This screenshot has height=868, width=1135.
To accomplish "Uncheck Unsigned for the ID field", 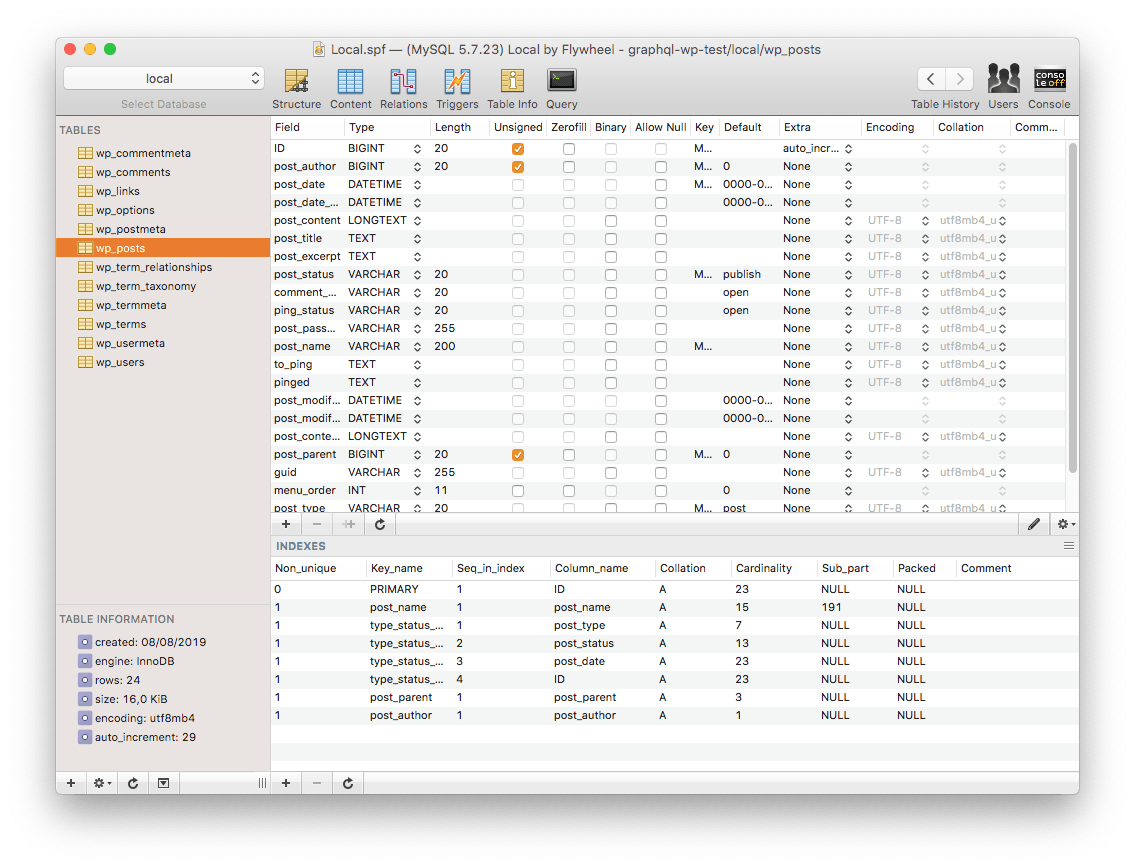I will (x=518, y=148).
